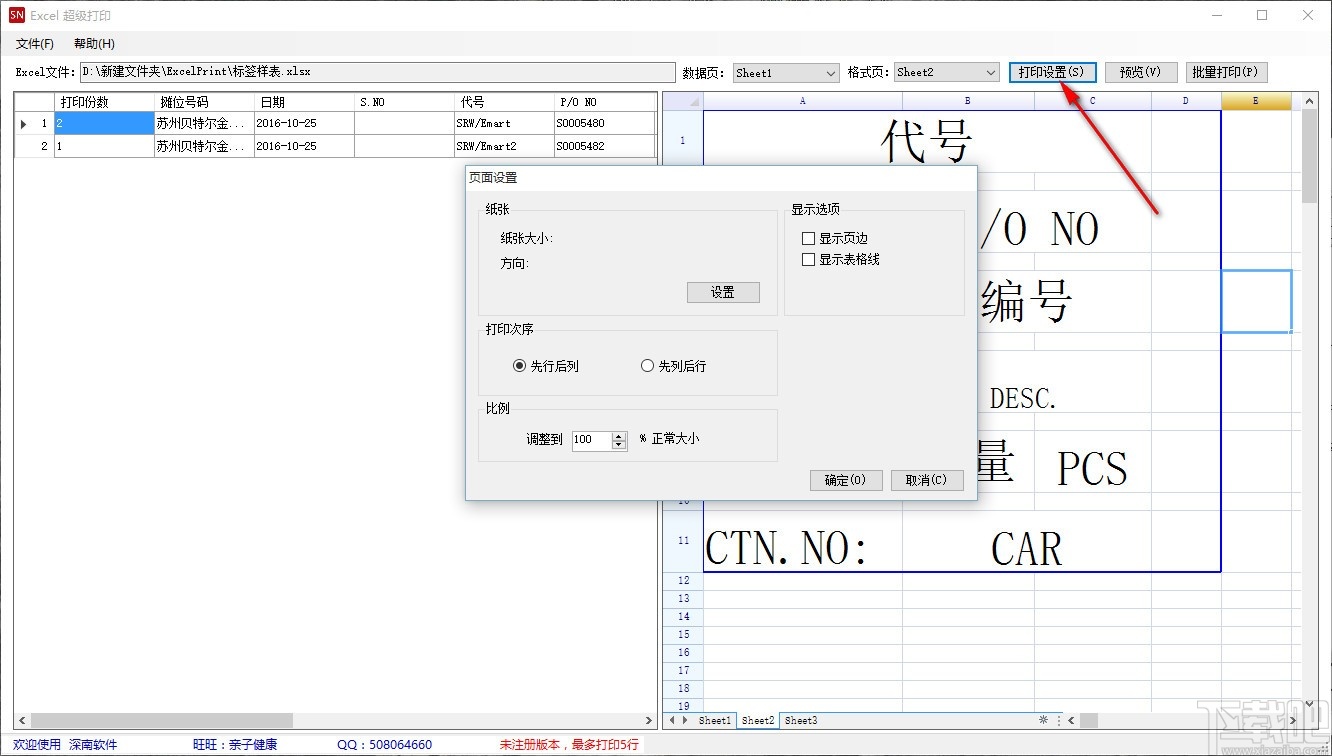Select spreadsheet row 15 header

[684, 634]
